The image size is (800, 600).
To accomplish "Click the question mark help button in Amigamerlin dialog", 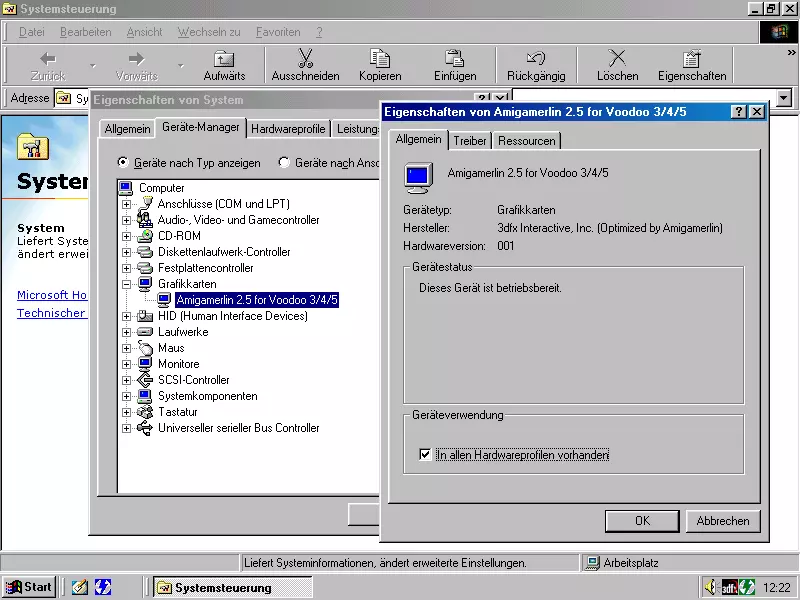I will pos(738,112).
